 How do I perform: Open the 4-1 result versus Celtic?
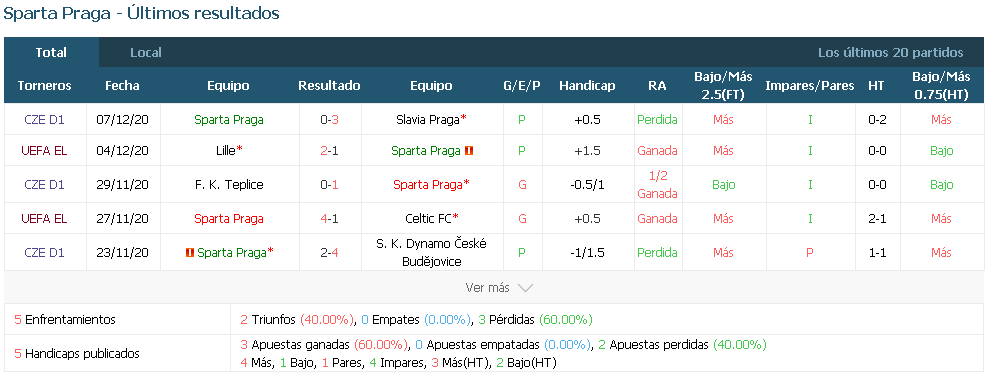(330, 218)
